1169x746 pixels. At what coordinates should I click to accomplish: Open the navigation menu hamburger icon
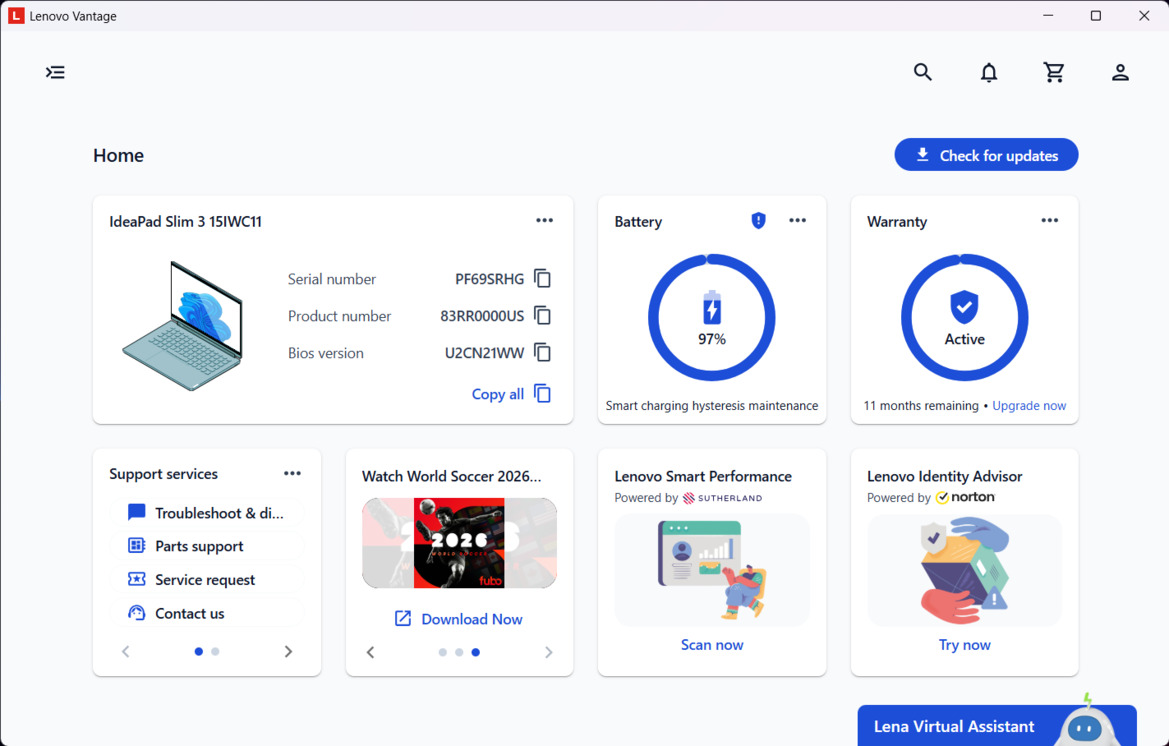(55, 72)
